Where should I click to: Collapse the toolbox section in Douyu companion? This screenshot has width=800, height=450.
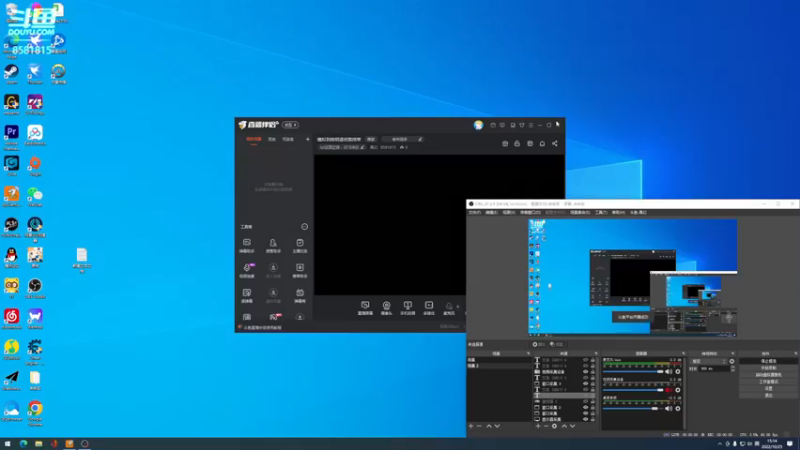click(x=305, y=227)
